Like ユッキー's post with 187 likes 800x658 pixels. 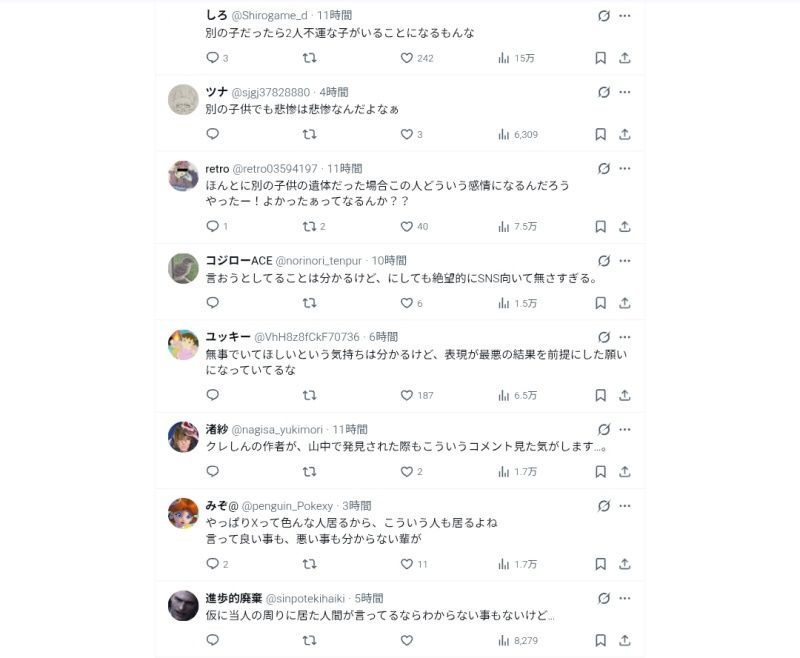(407, 395)
